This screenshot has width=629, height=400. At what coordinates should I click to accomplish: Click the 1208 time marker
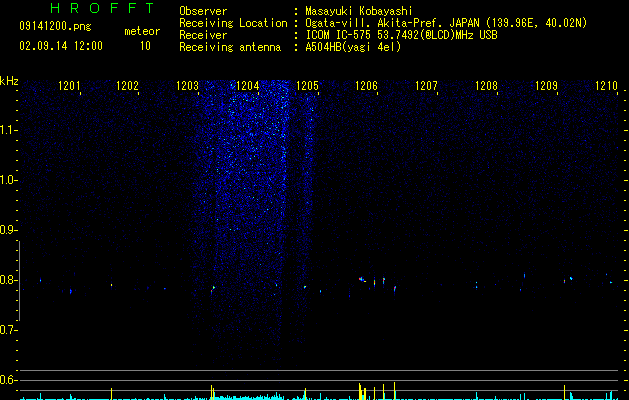tap(487, 86)
